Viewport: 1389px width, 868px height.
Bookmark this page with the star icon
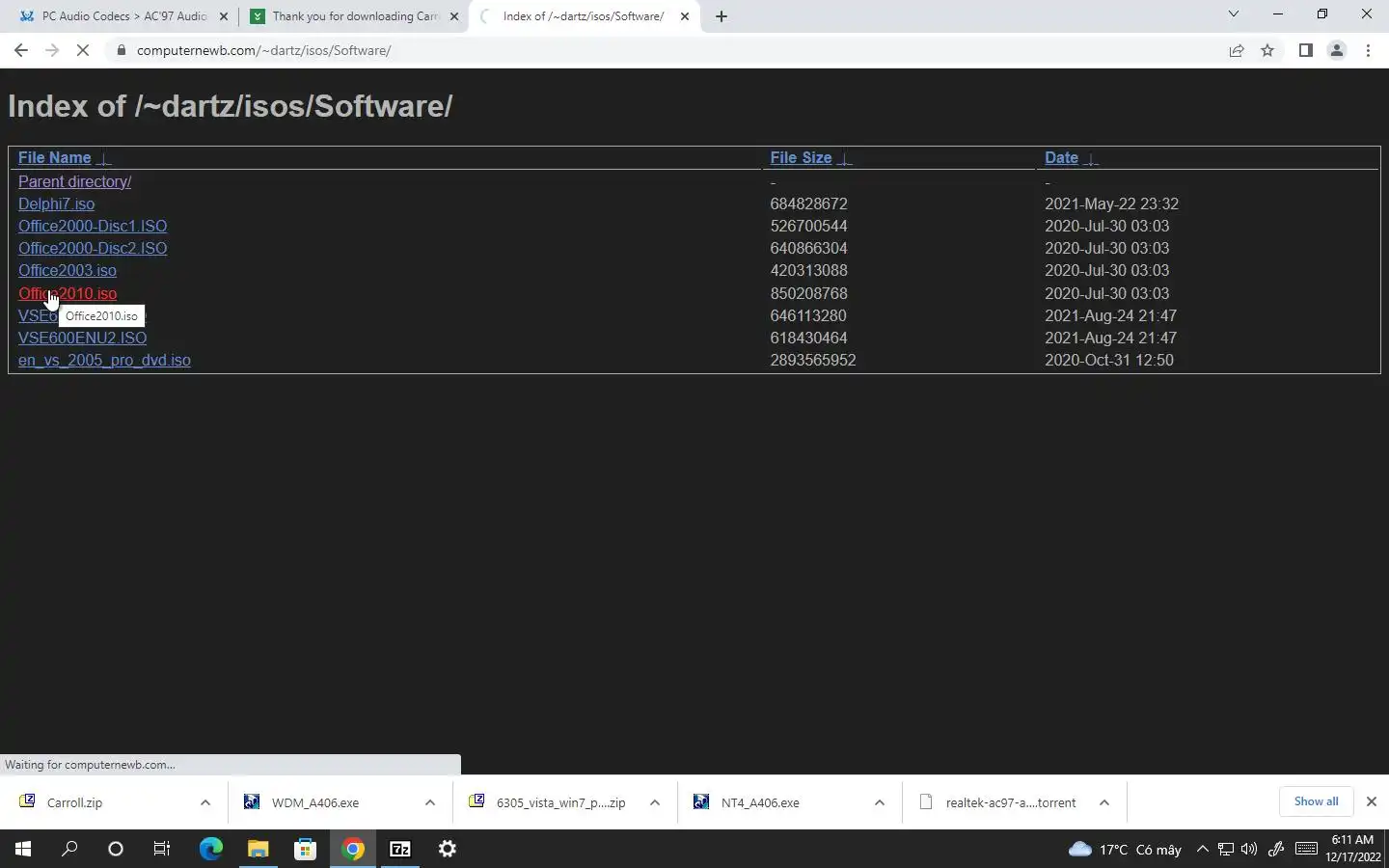pos(1267,50)
